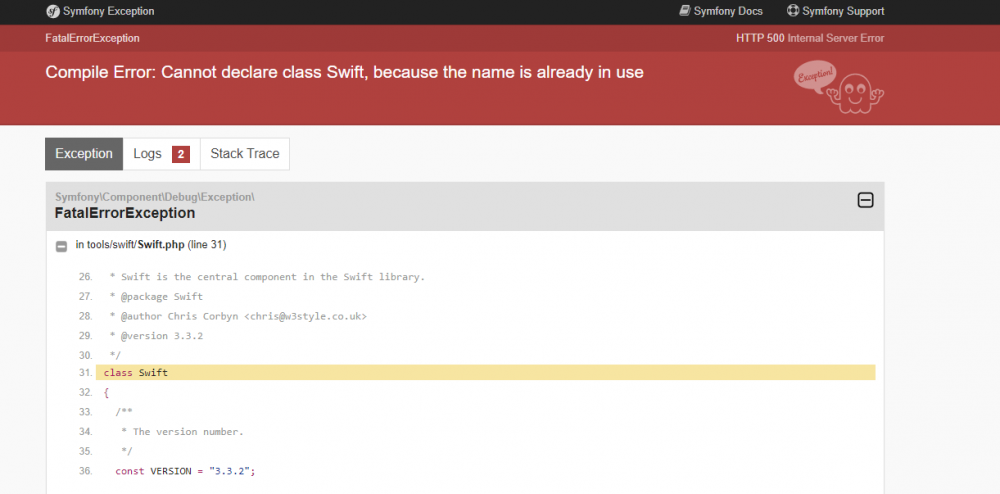Viewport: 1000px width, 494px height.
Task: Click the Symfony\Component\Debug\Exception namespace text
Action: pyautogui.click(x=155, y=196)
